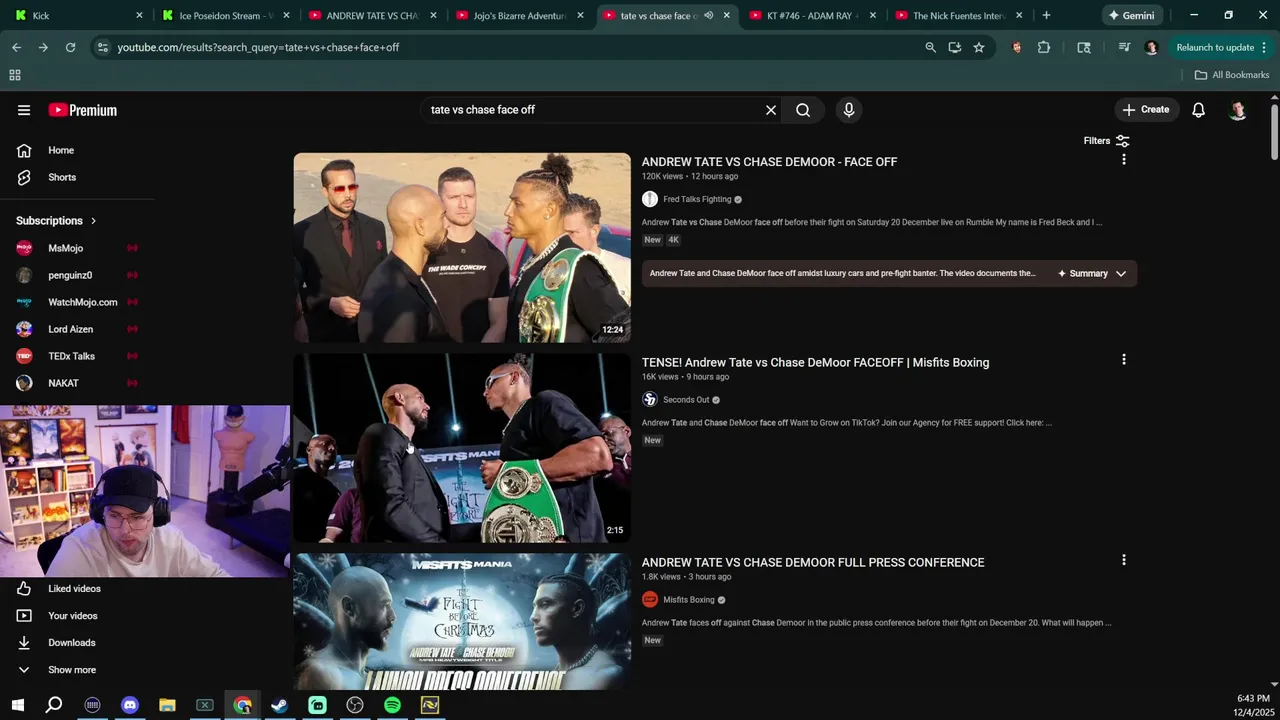Screen dimensions: 1280x720
Task: Open All Bookmarks folder
Action: 1232,75
